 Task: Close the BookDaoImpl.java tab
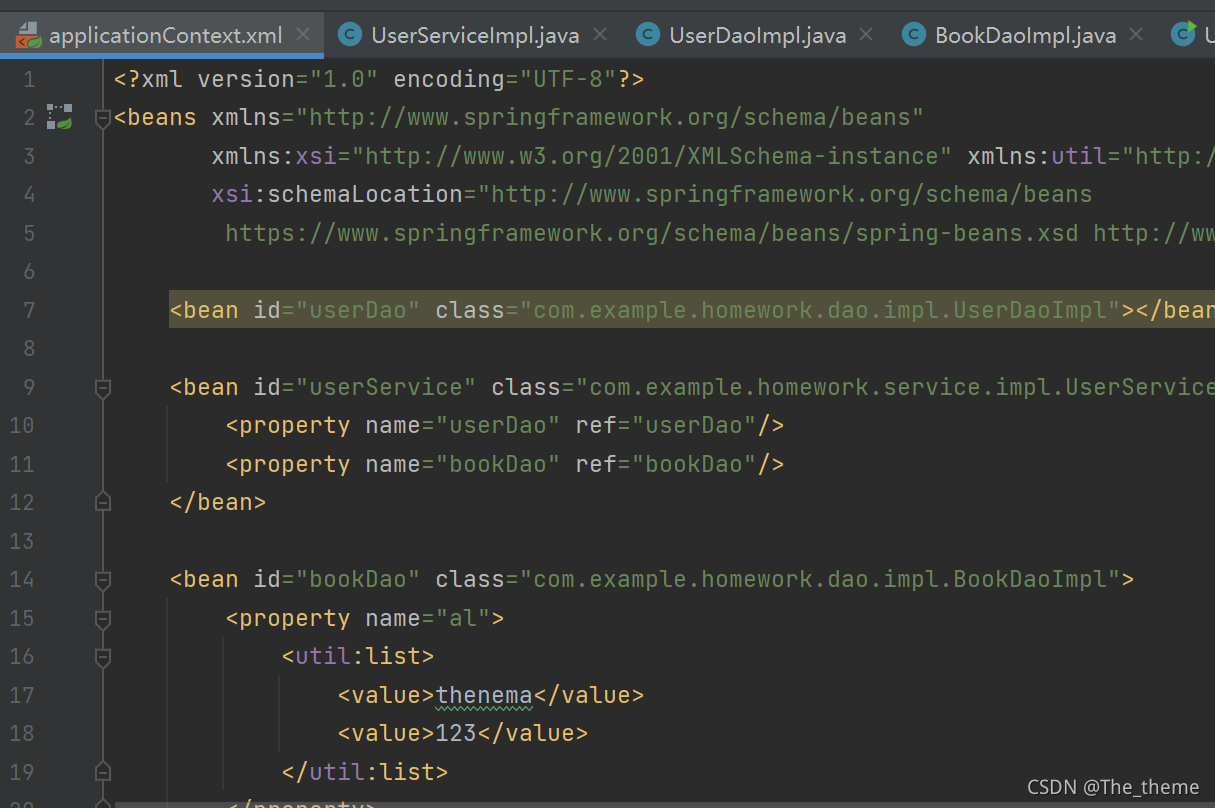1136,35
